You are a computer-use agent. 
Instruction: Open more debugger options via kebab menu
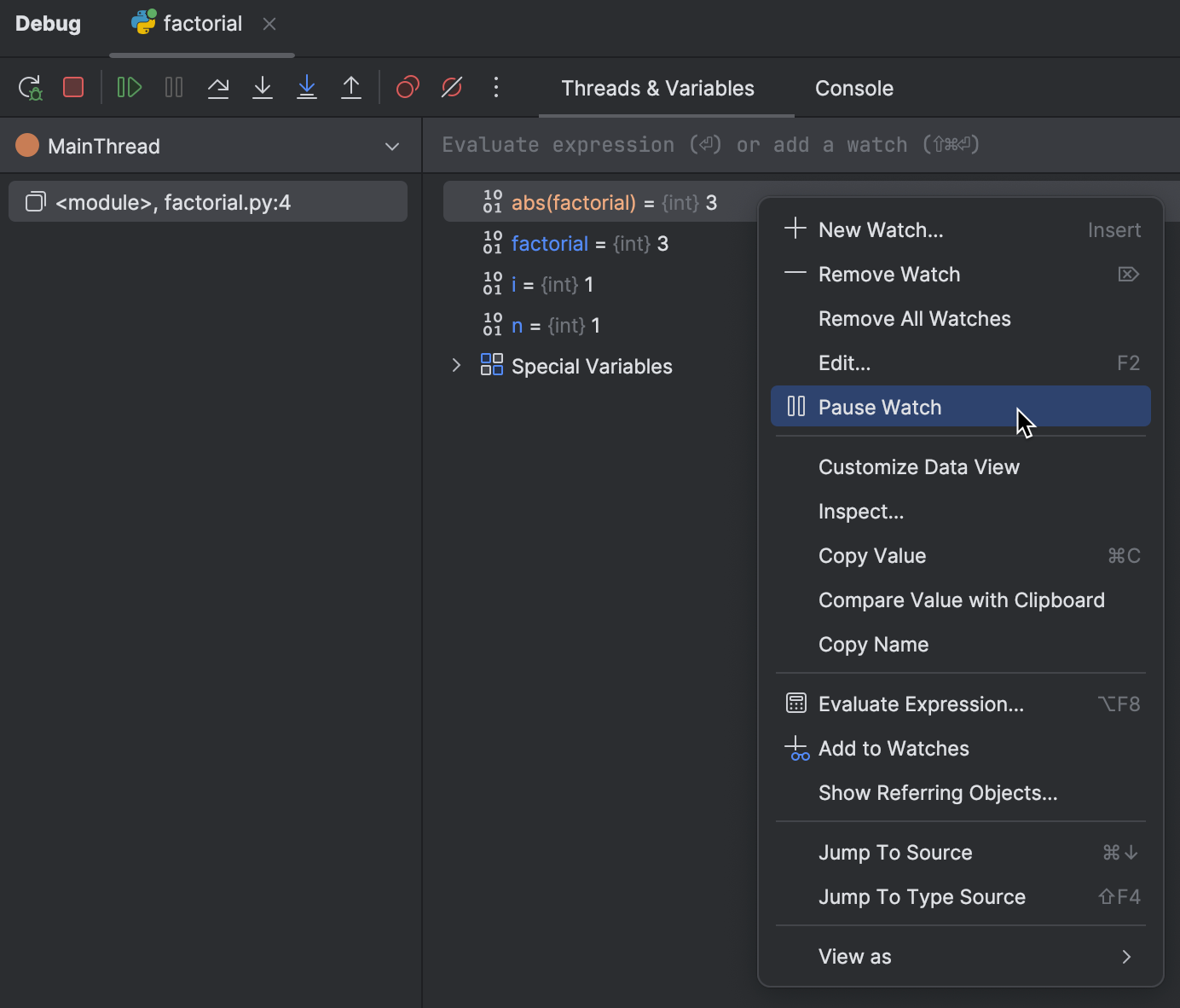495,87
